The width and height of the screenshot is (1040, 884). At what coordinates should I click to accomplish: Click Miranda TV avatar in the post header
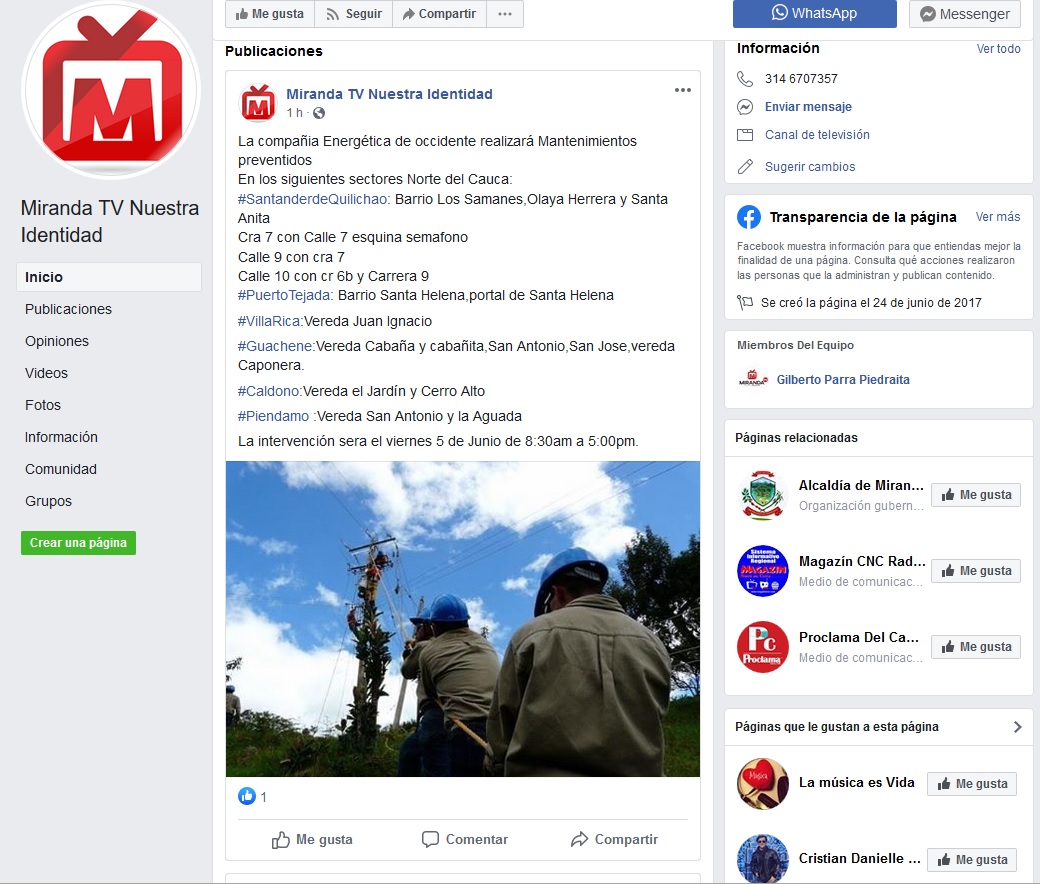[258, 103]
